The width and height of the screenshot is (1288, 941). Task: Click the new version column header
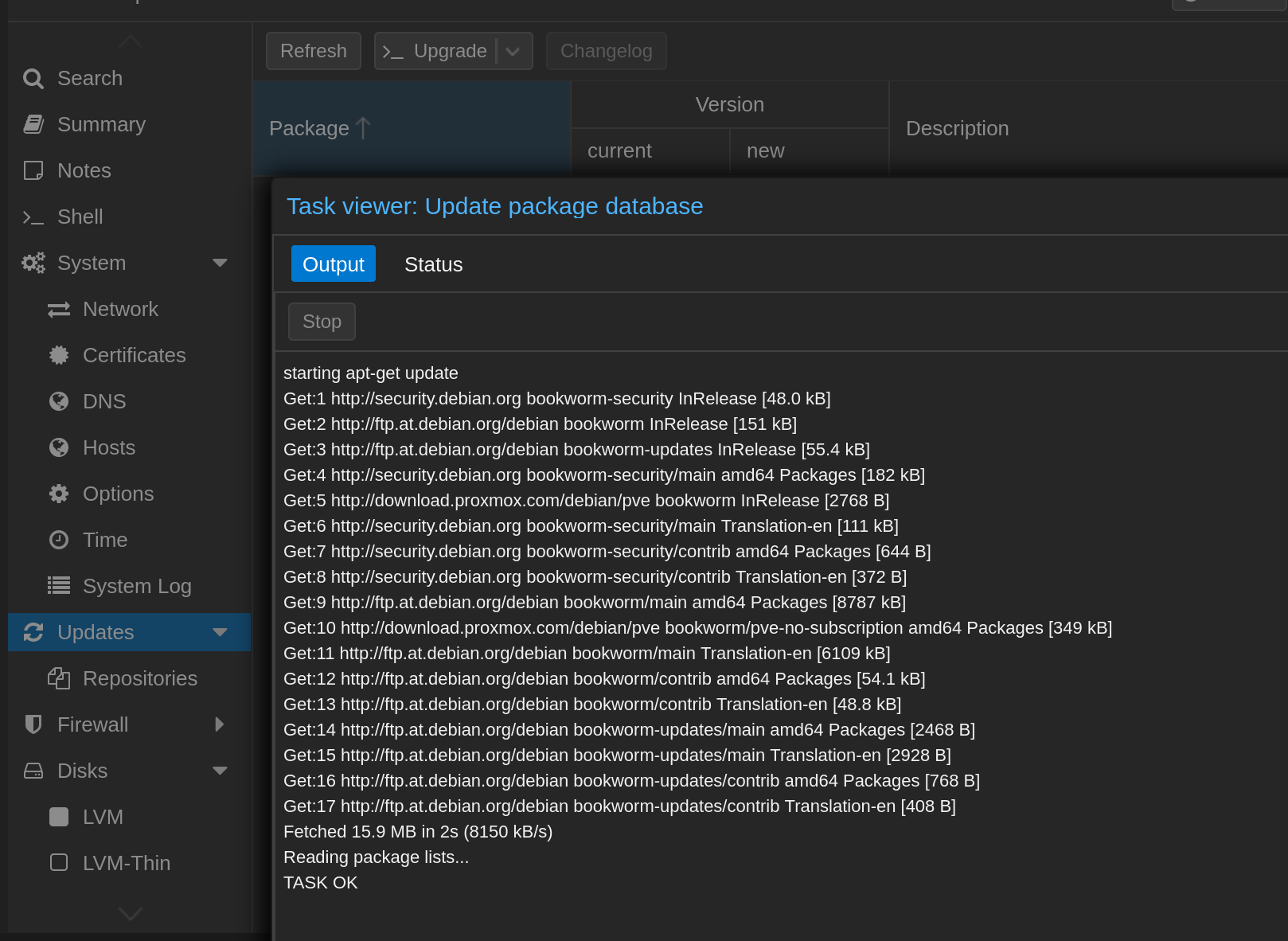tap(810, 151)
